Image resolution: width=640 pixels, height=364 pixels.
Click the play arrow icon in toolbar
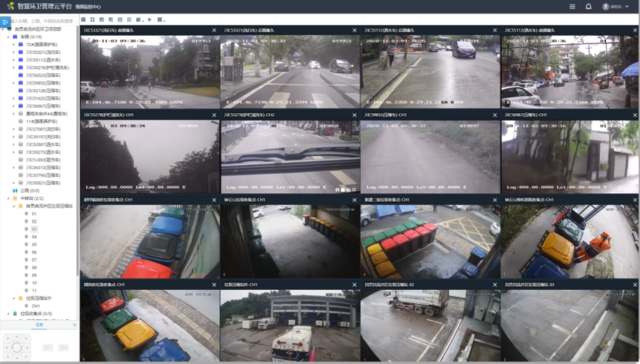coord(150,19)
